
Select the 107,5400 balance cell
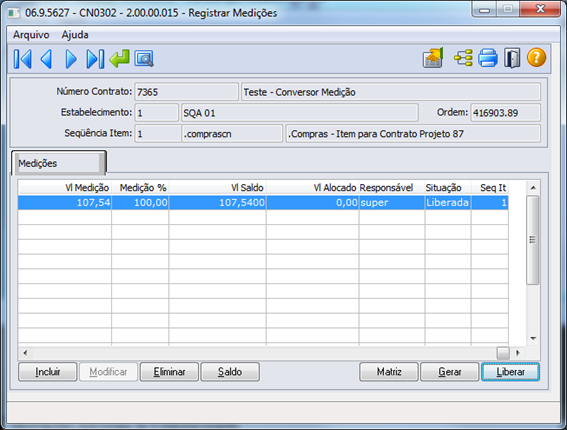click(x=217, y=203)
